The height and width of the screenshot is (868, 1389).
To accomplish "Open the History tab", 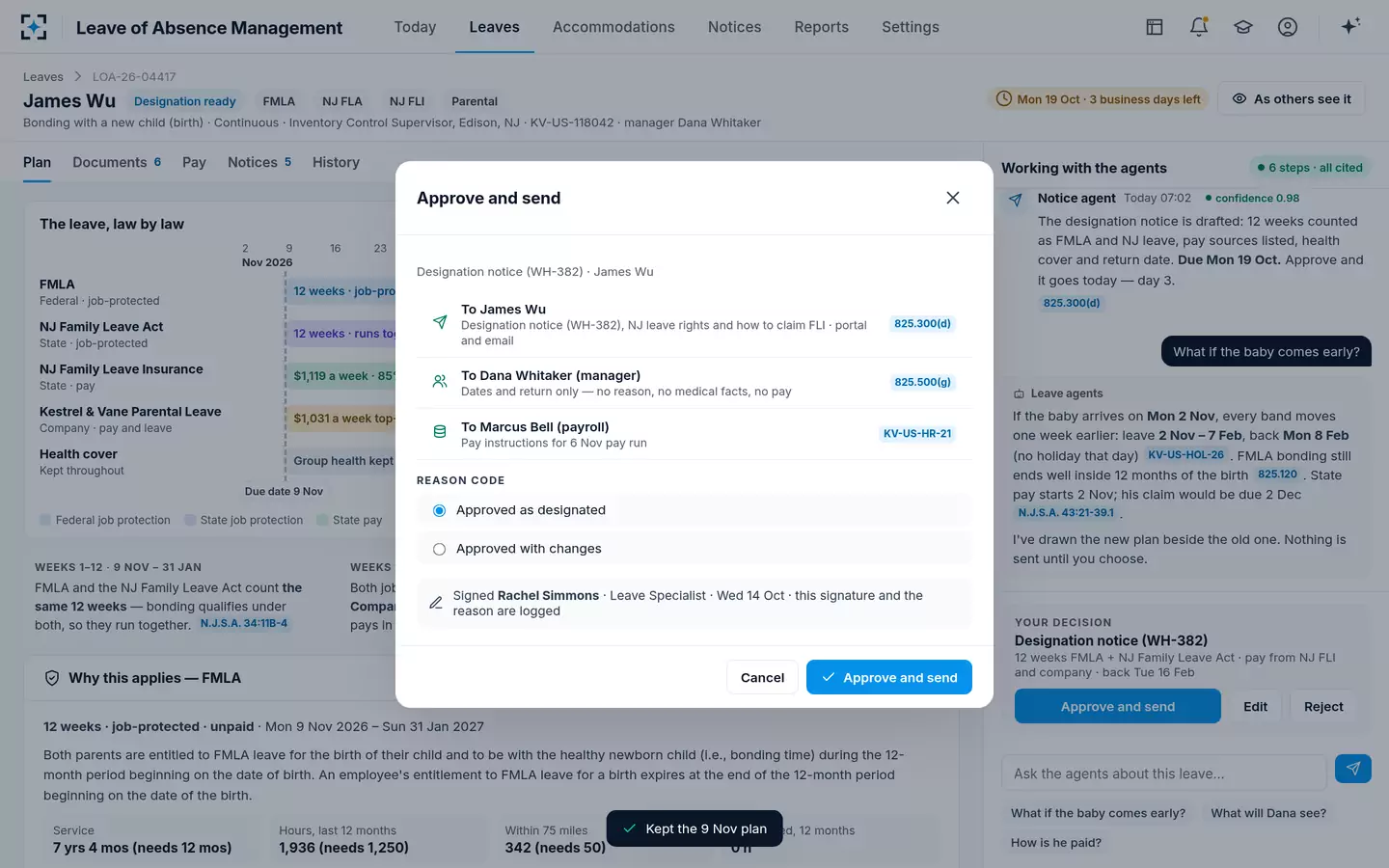I will (336, 162).
